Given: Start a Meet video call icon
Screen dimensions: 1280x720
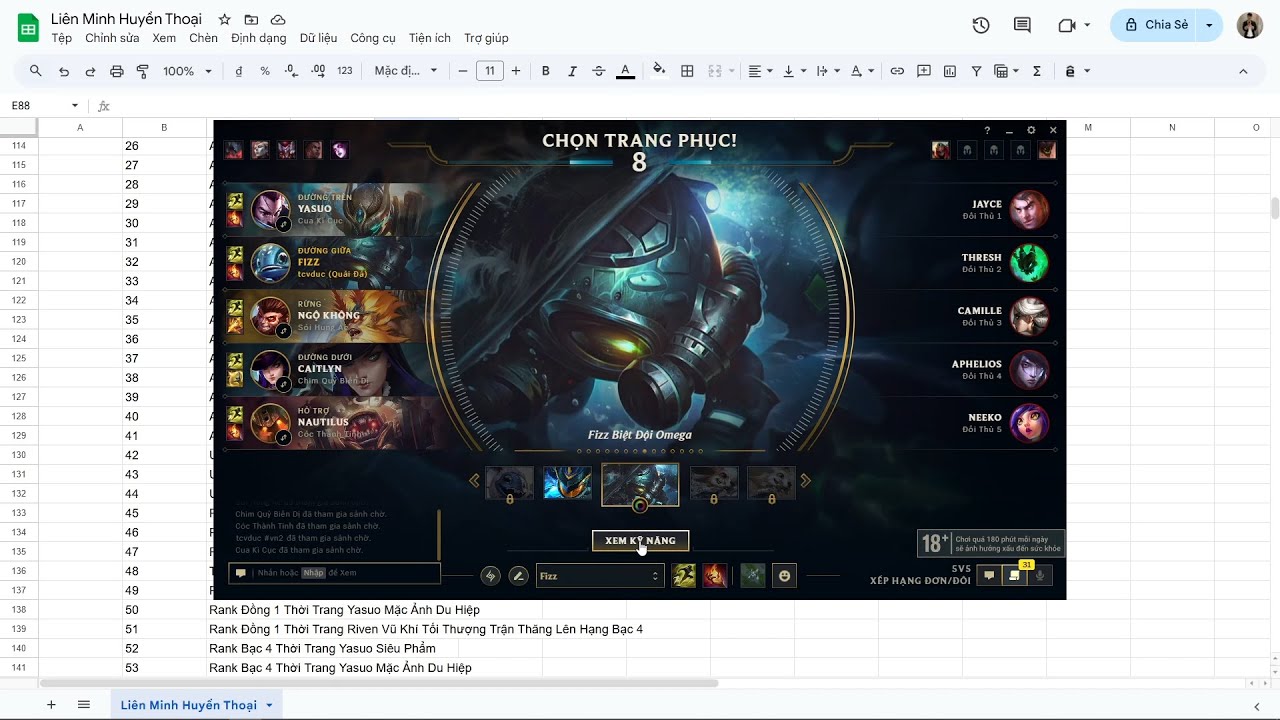Looking at the screenshot, I should click(x=1067, y=25).
